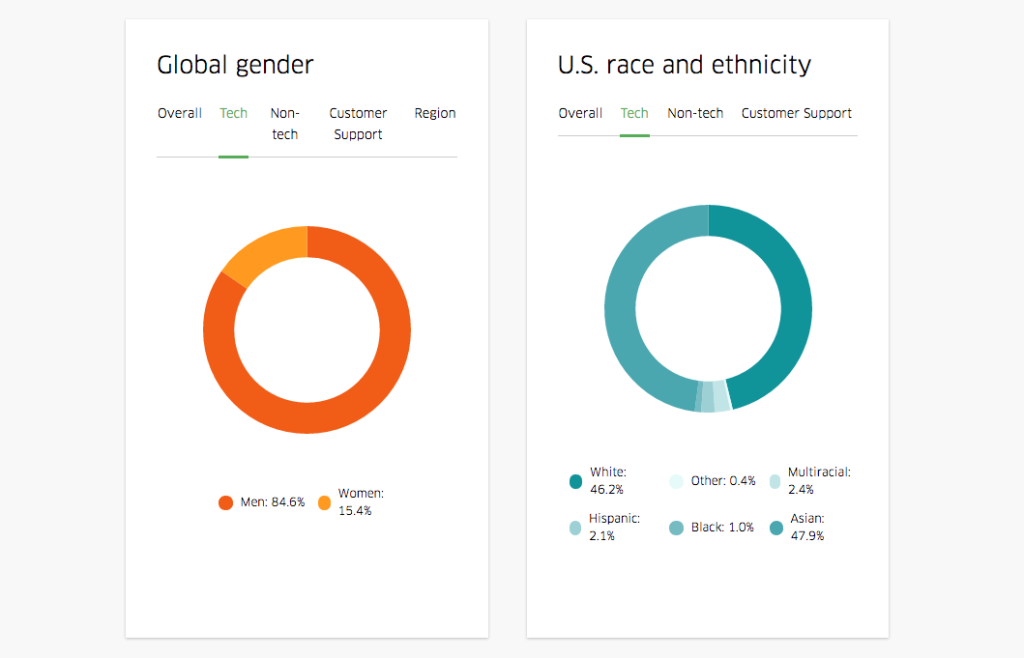Click the Other 0.4% legend dot
This screenshot has height=658, width=1024.
676,482
